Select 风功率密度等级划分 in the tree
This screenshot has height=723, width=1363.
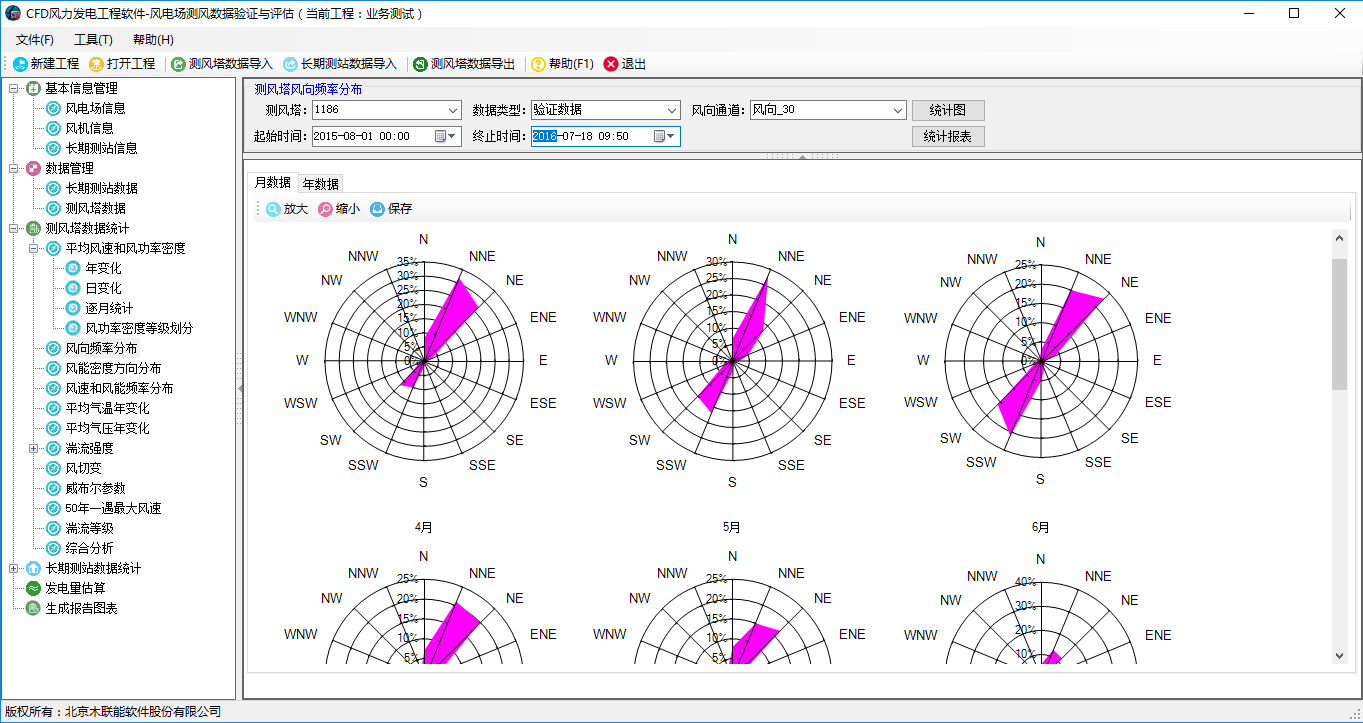pos(139,328)
